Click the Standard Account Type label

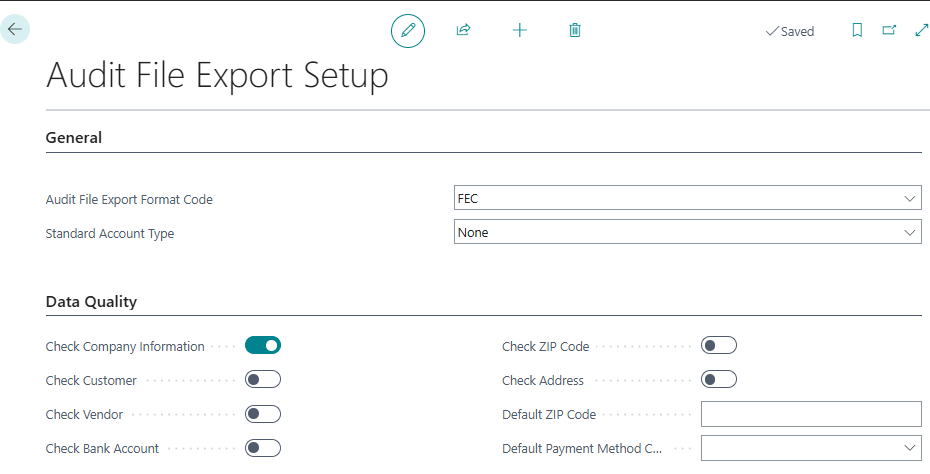(x=110, y=233)
